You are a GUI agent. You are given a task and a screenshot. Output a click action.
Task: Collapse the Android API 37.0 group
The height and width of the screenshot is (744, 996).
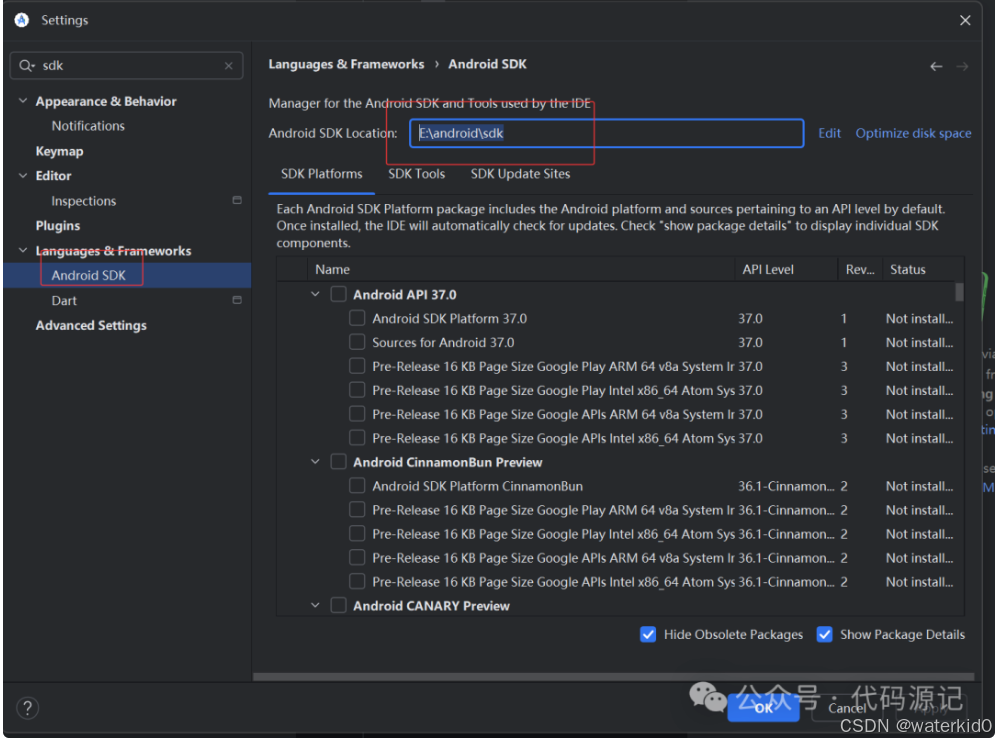(315, 294)
